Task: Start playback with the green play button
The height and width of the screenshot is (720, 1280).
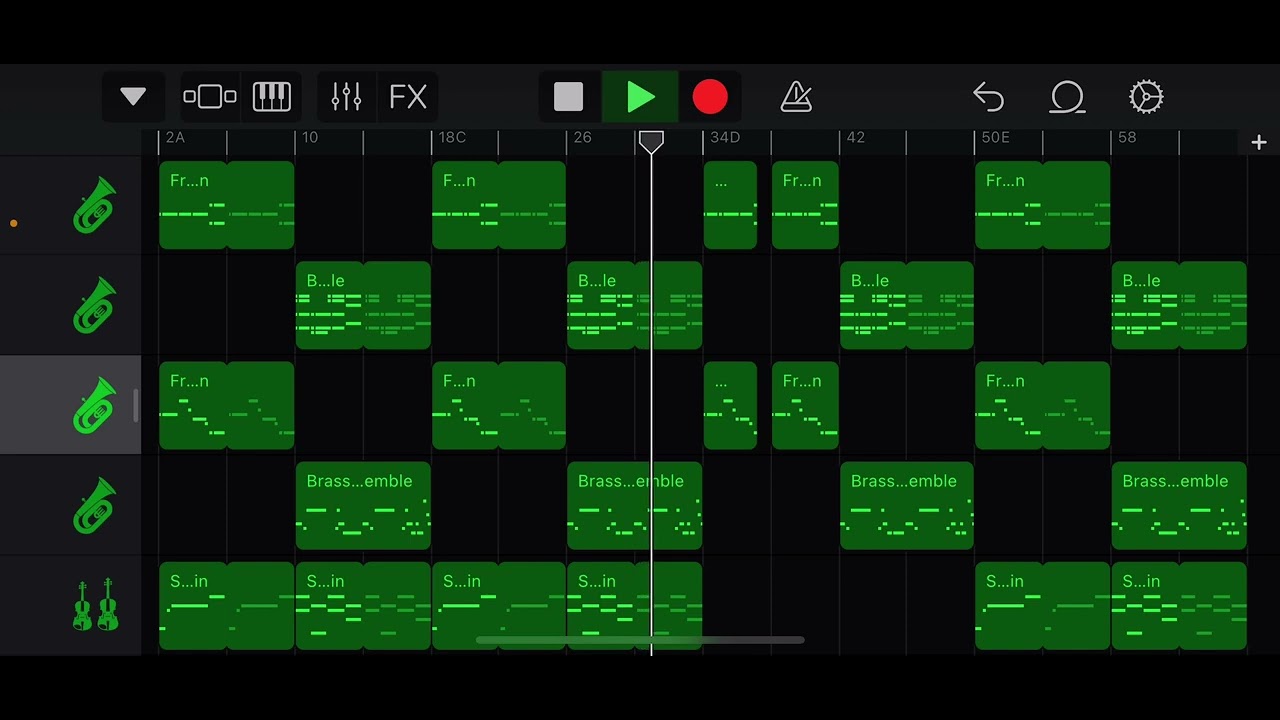Action: 640,97
